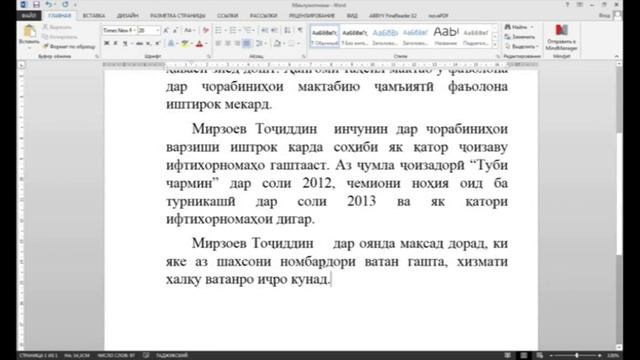This screenshot has width=640, height=360.
Task: Center align the text
Action: [228, 43]
